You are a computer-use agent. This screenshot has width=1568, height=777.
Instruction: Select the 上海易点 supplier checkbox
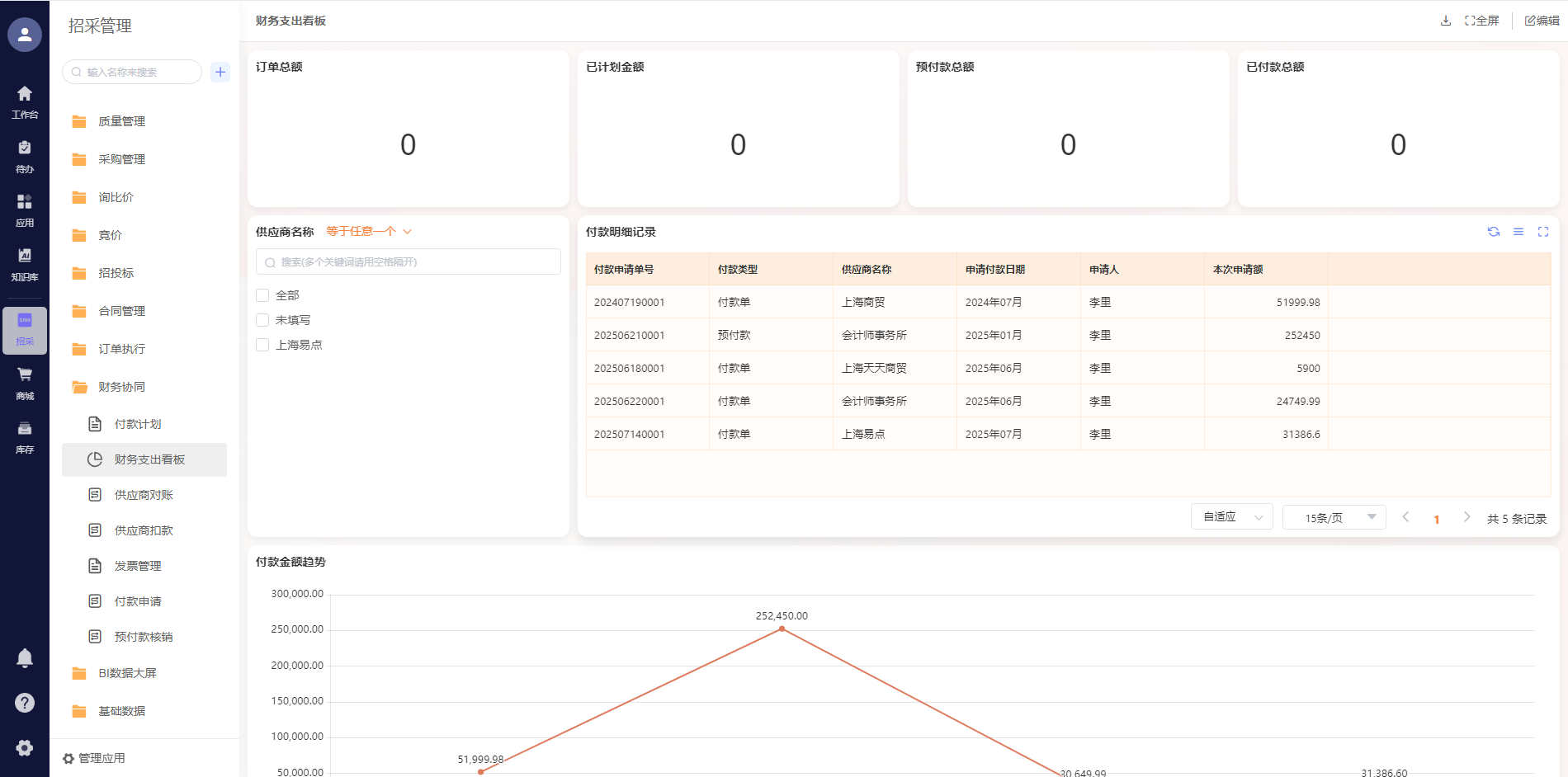[x=262, y=345]
